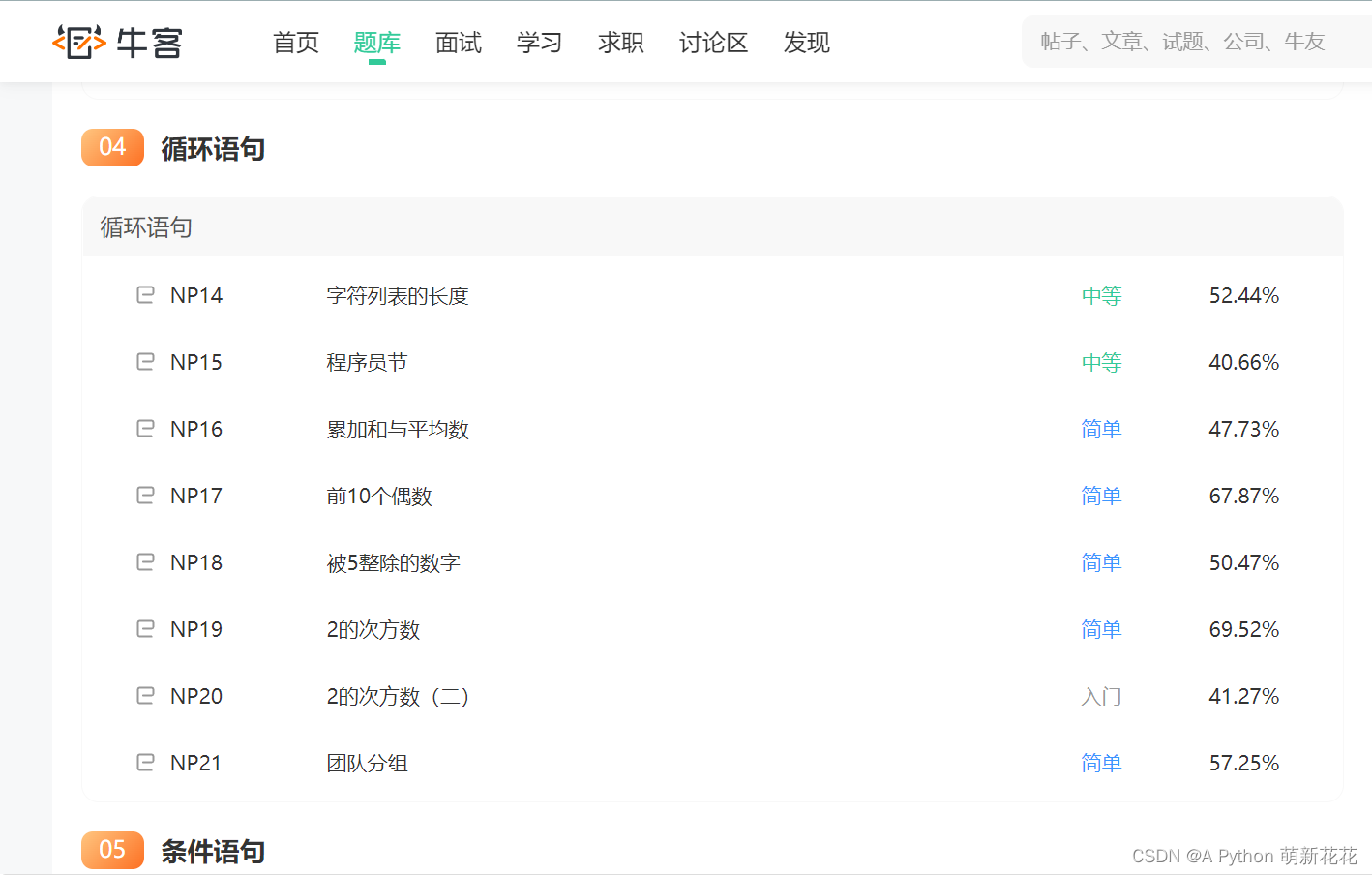Open problem 2的次方数 NP19
This screenshot has height=875, width=1372.
[373, 629]
